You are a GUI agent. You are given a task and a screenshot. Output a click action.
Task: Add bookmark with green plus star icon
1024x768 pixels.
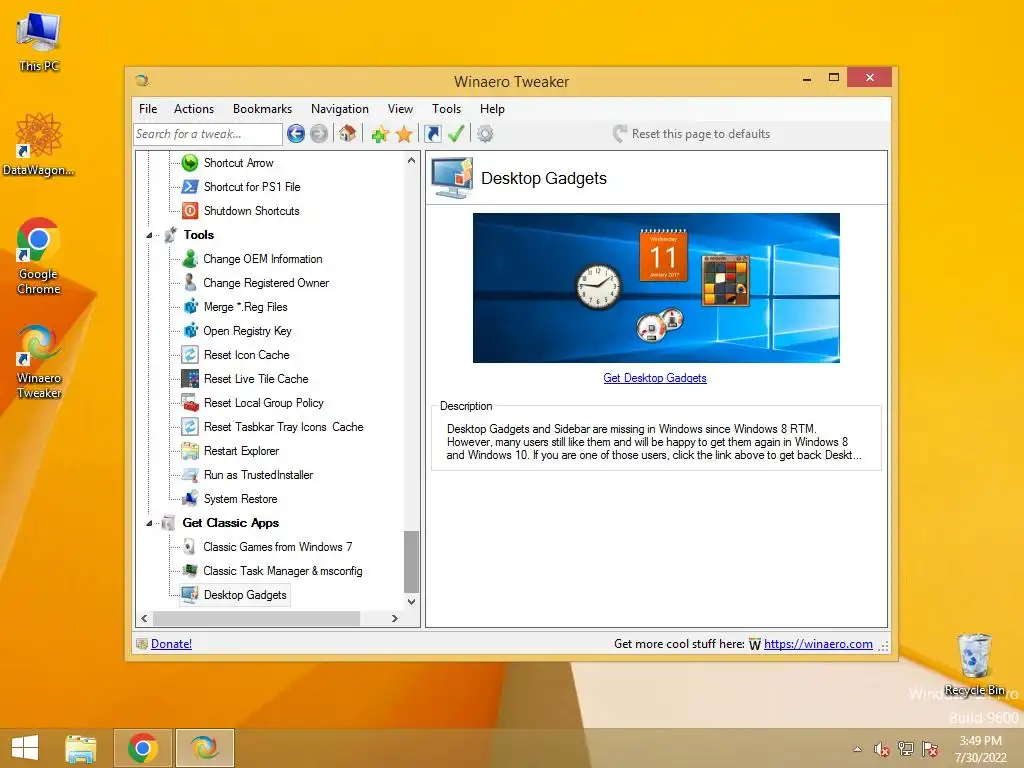[380, 134]
